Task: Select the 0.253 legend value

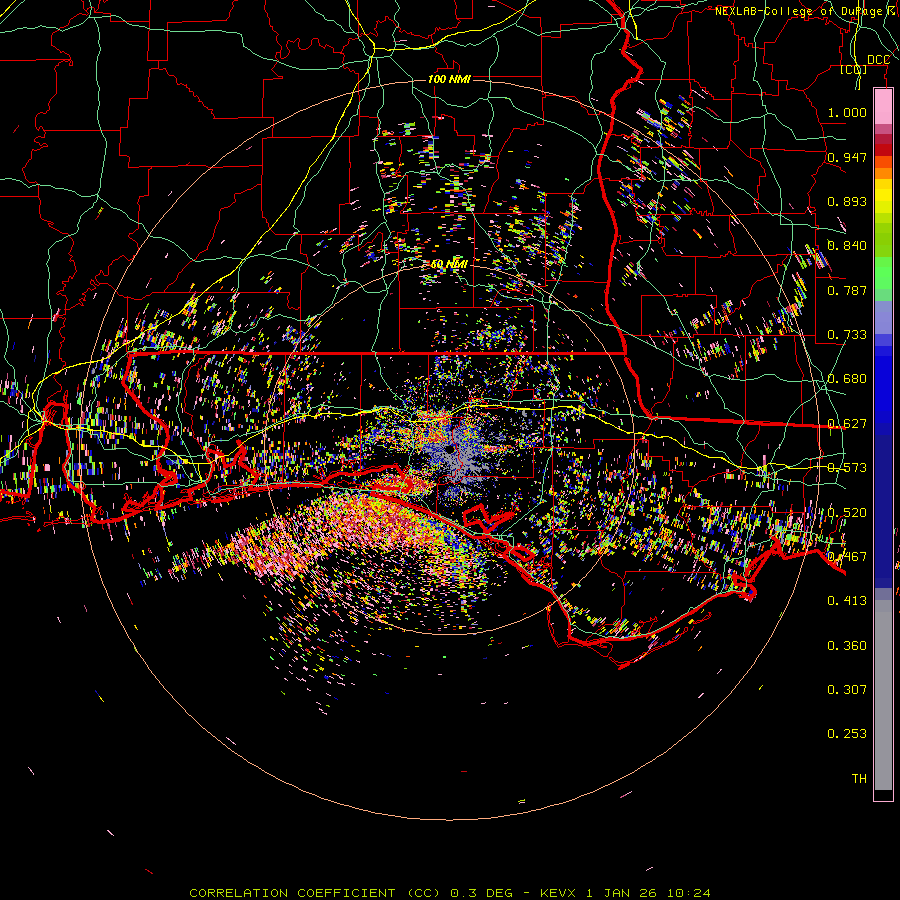Action: [x=847, y=734]
